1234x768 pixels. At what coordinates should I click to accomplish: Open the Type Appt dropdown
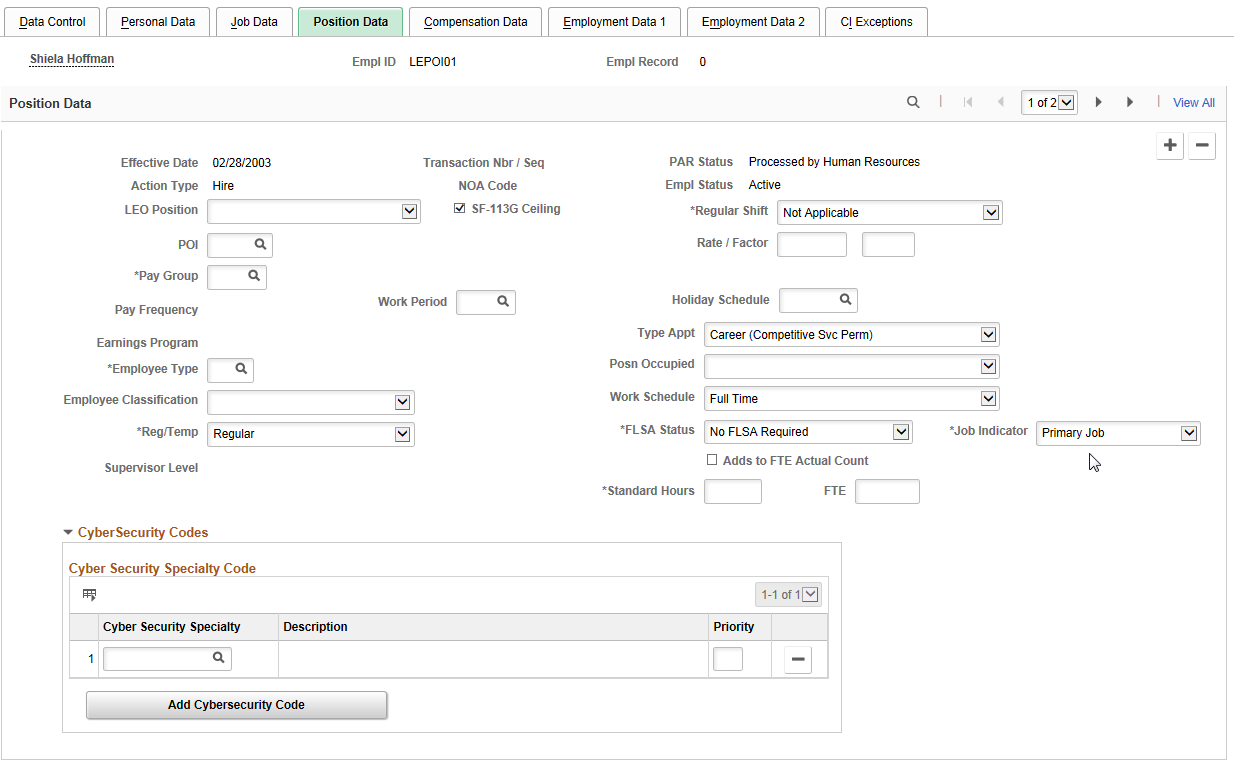pyautogui.click(x=852, y=334)
